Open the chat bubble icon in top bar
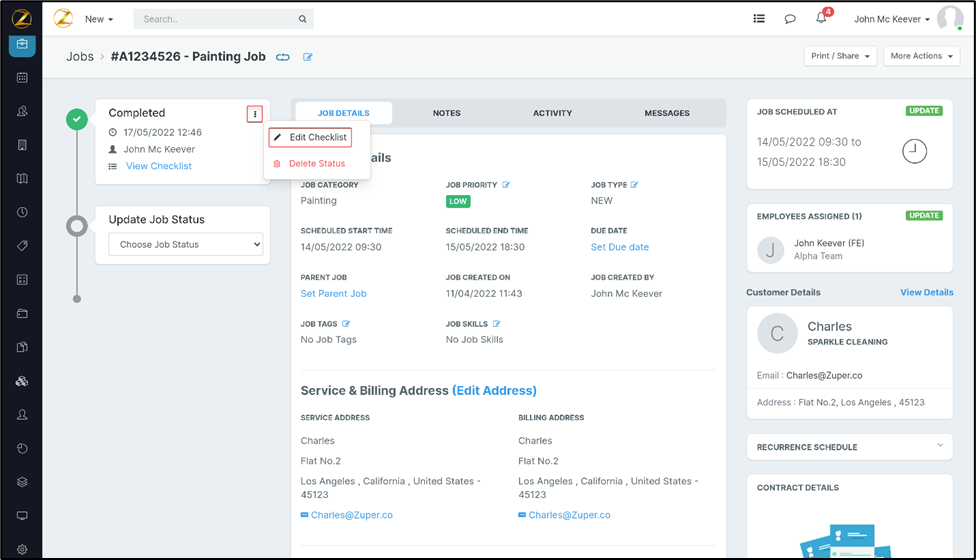 tap(790, 19)
